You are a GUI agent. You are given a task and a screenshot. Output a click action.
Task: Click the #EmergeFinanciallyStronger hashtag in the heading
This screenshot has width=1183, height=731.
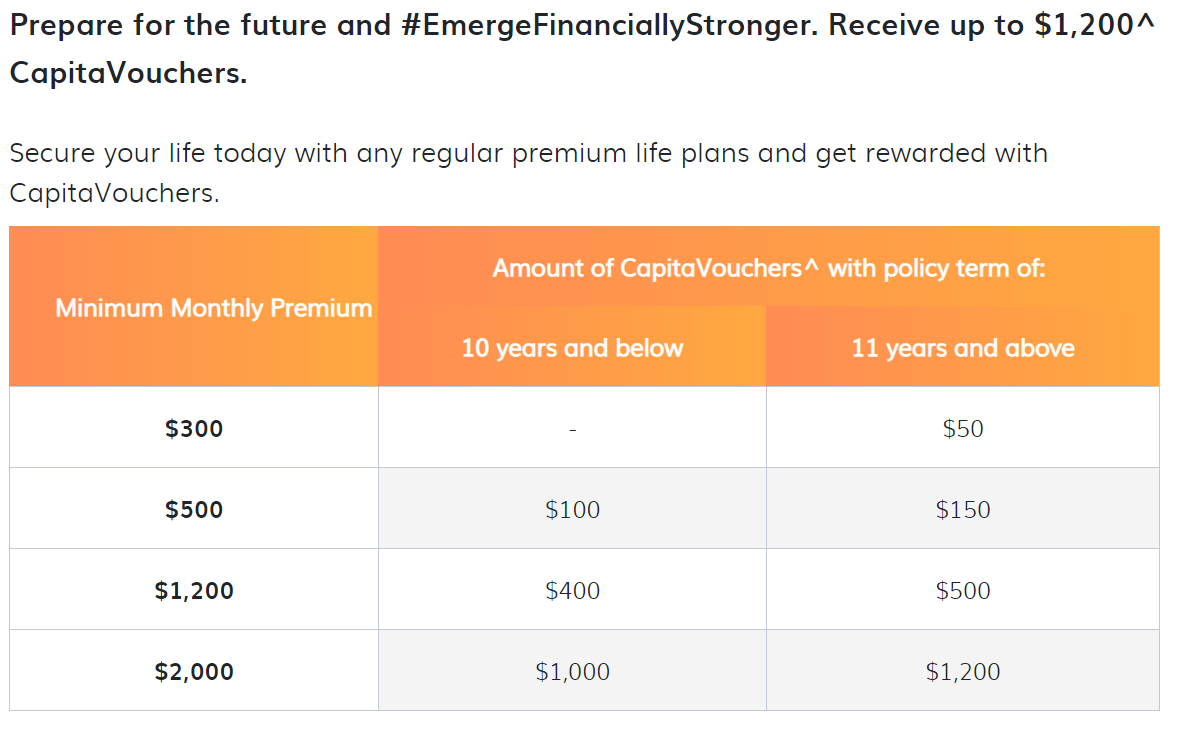[x=609, y=26]
